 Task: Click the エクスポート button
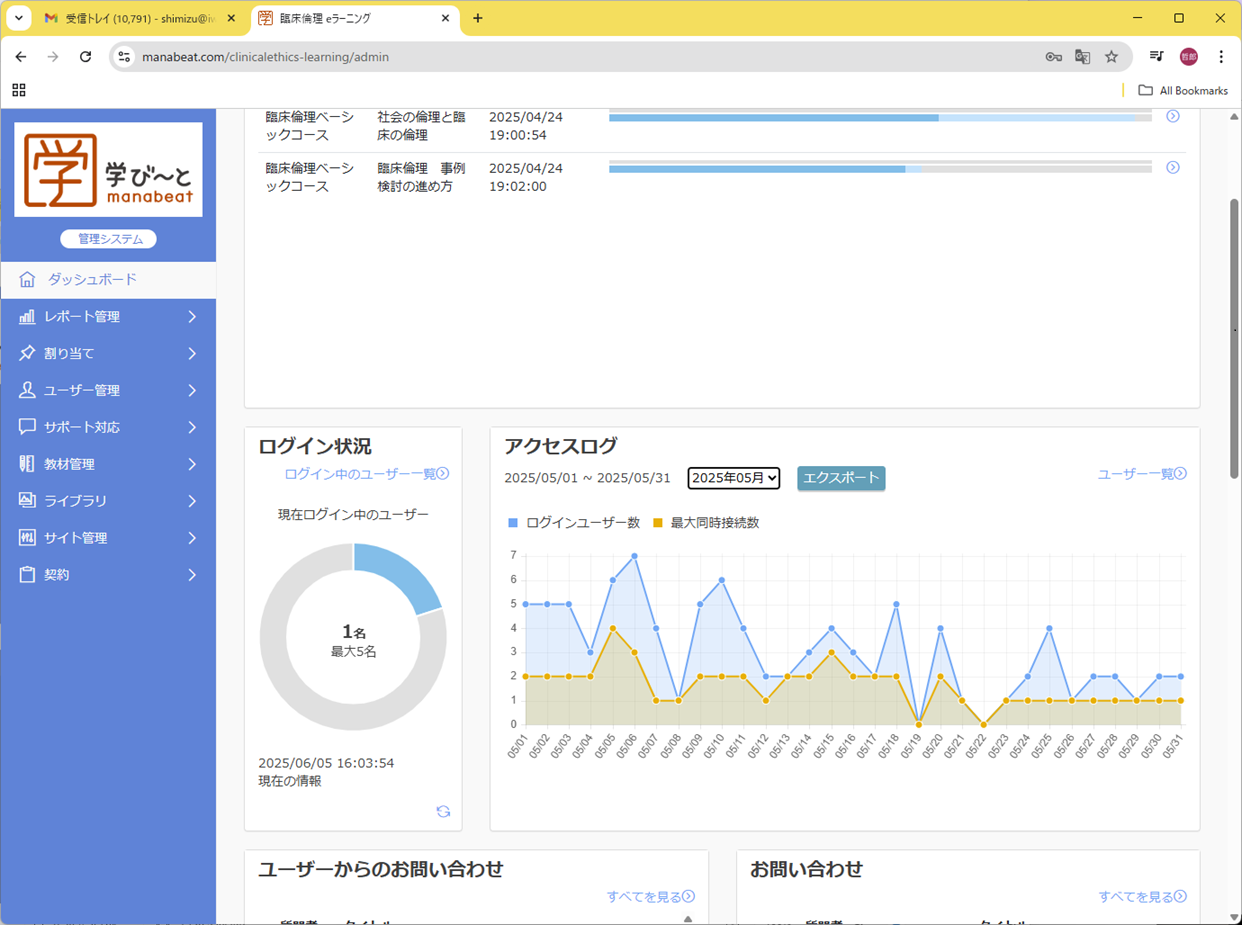[x=841, y=478]
